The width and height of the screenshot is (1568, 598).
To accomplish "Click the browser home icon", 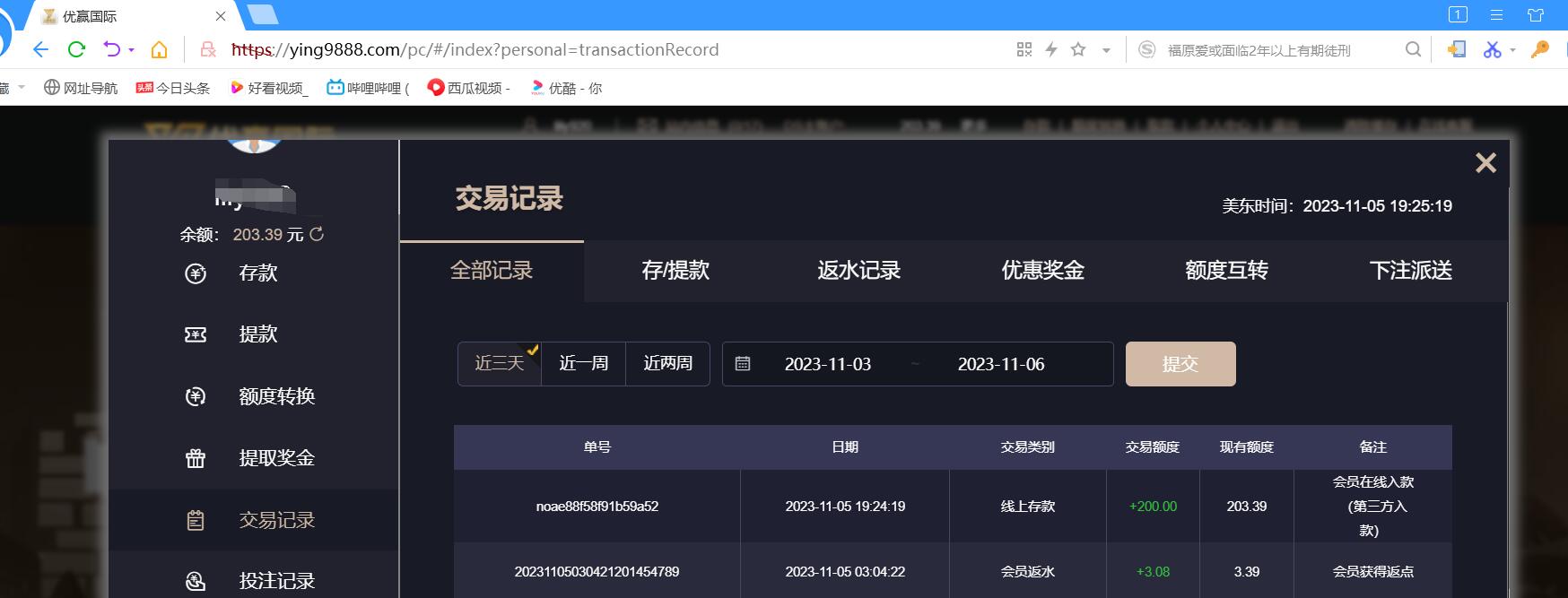I will point(159,50).
